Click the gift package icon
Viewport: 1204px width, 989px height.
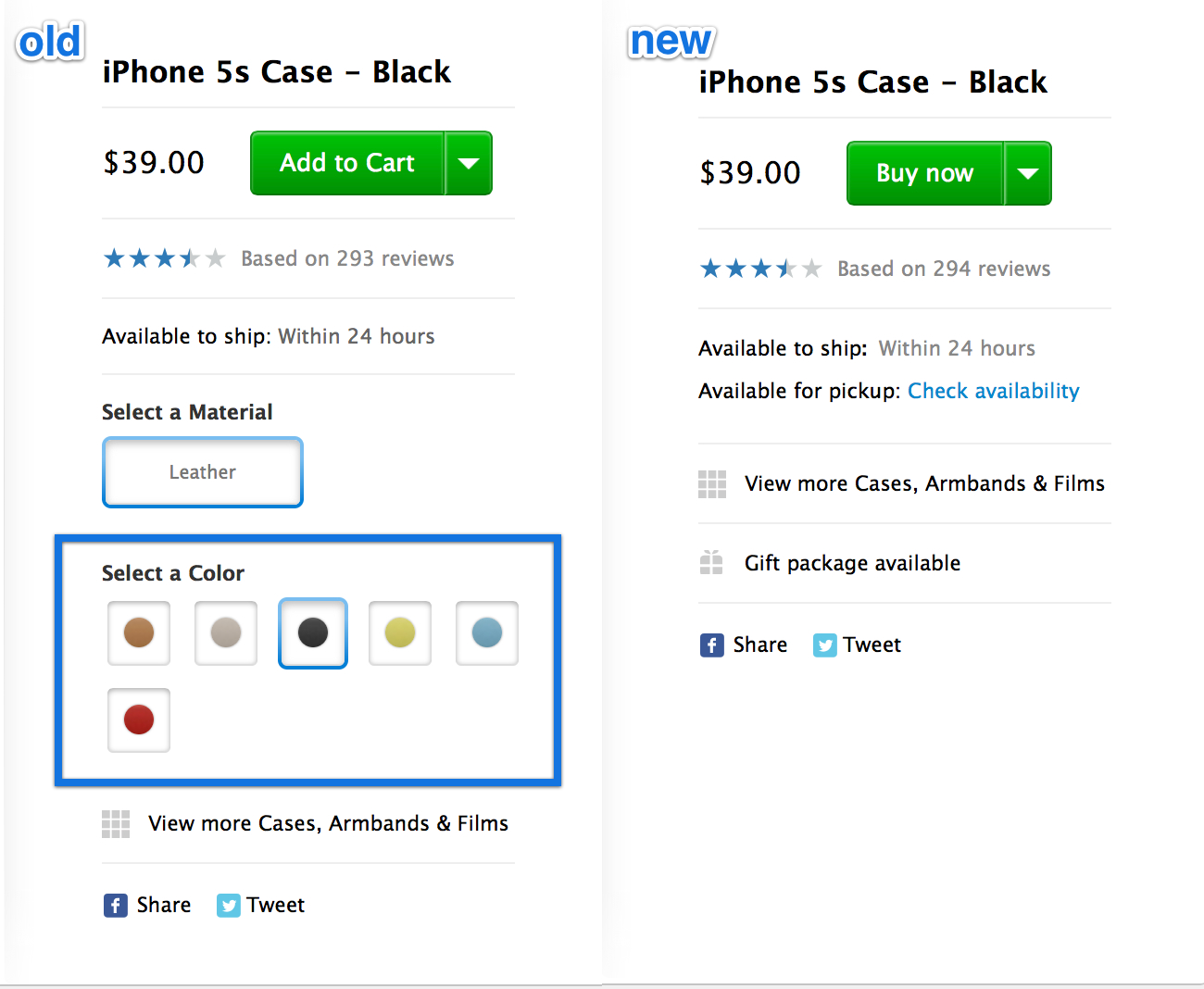[x=711, y=563]
